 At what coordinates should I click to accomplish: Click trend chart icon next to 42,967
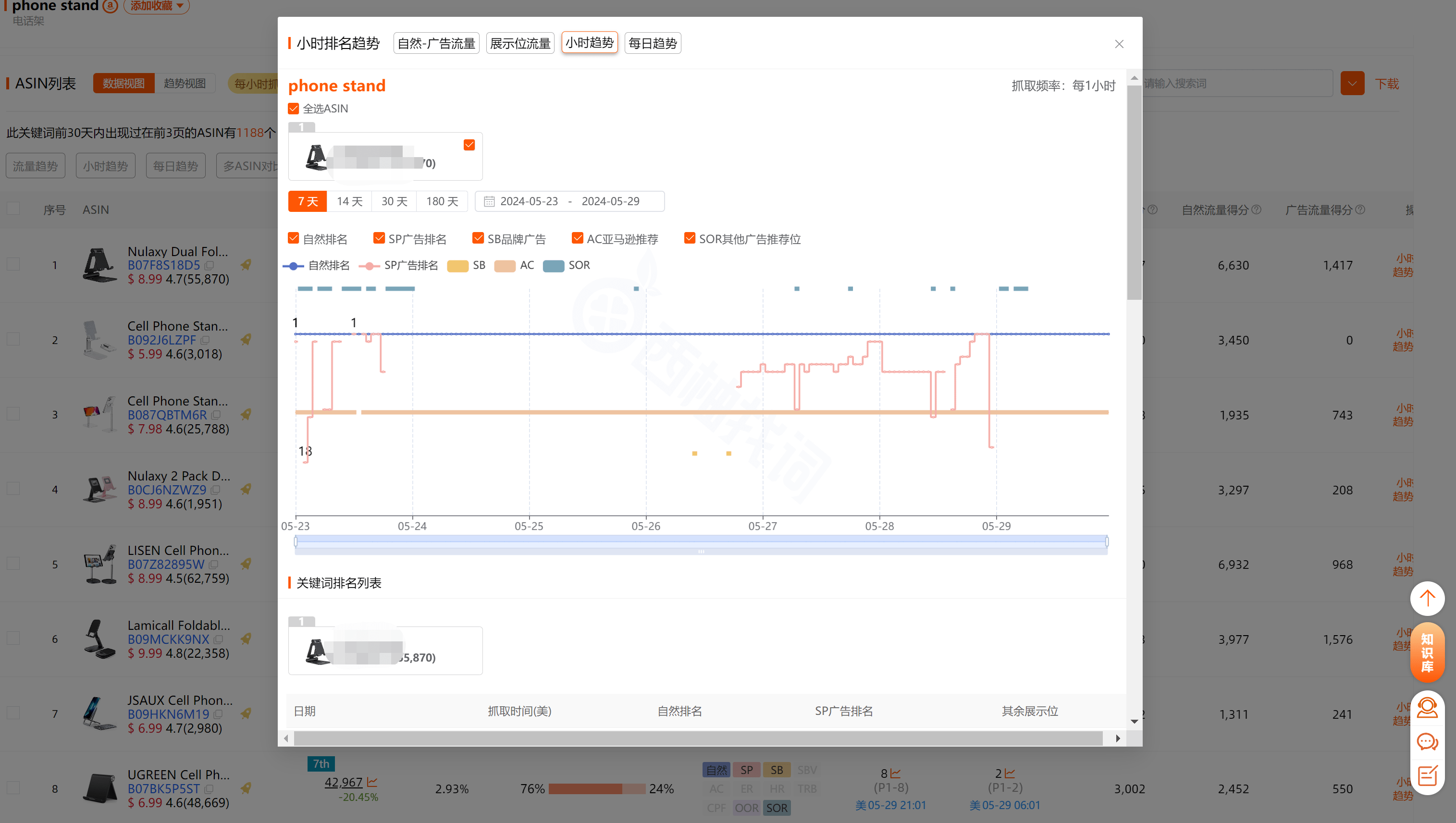(372, 782)
